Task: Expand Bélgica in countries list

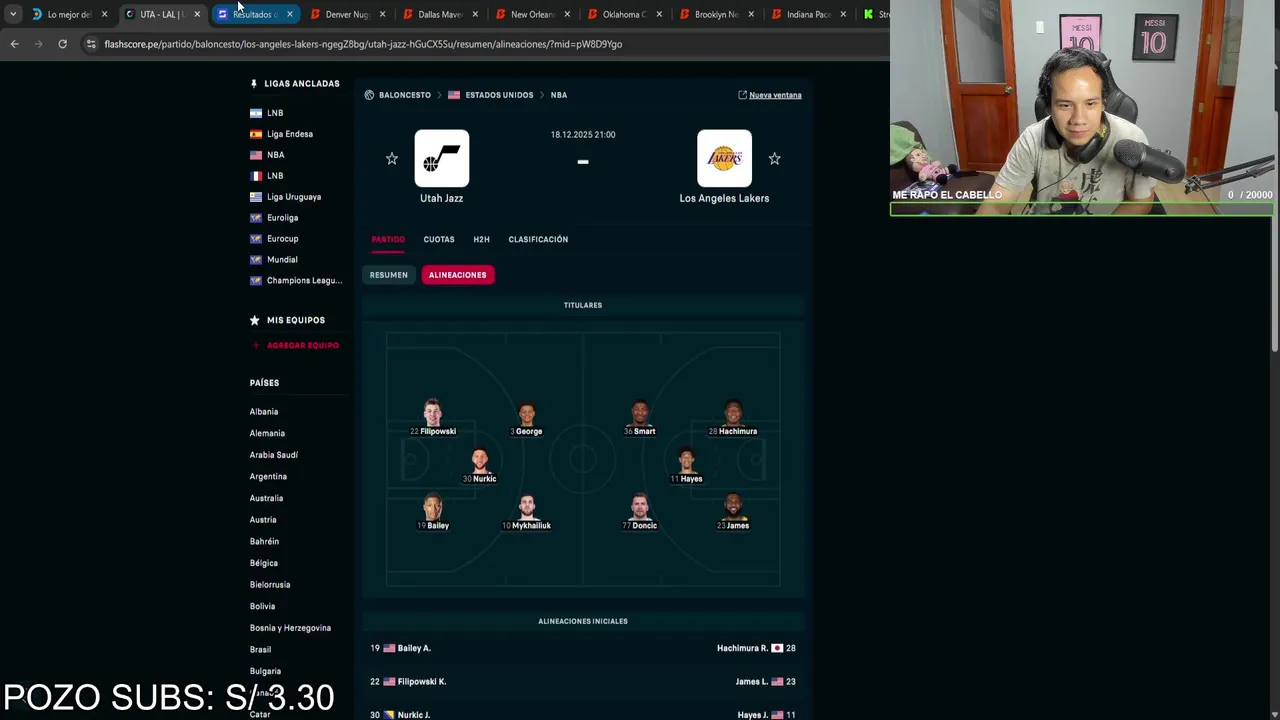Action: [264, 563]
